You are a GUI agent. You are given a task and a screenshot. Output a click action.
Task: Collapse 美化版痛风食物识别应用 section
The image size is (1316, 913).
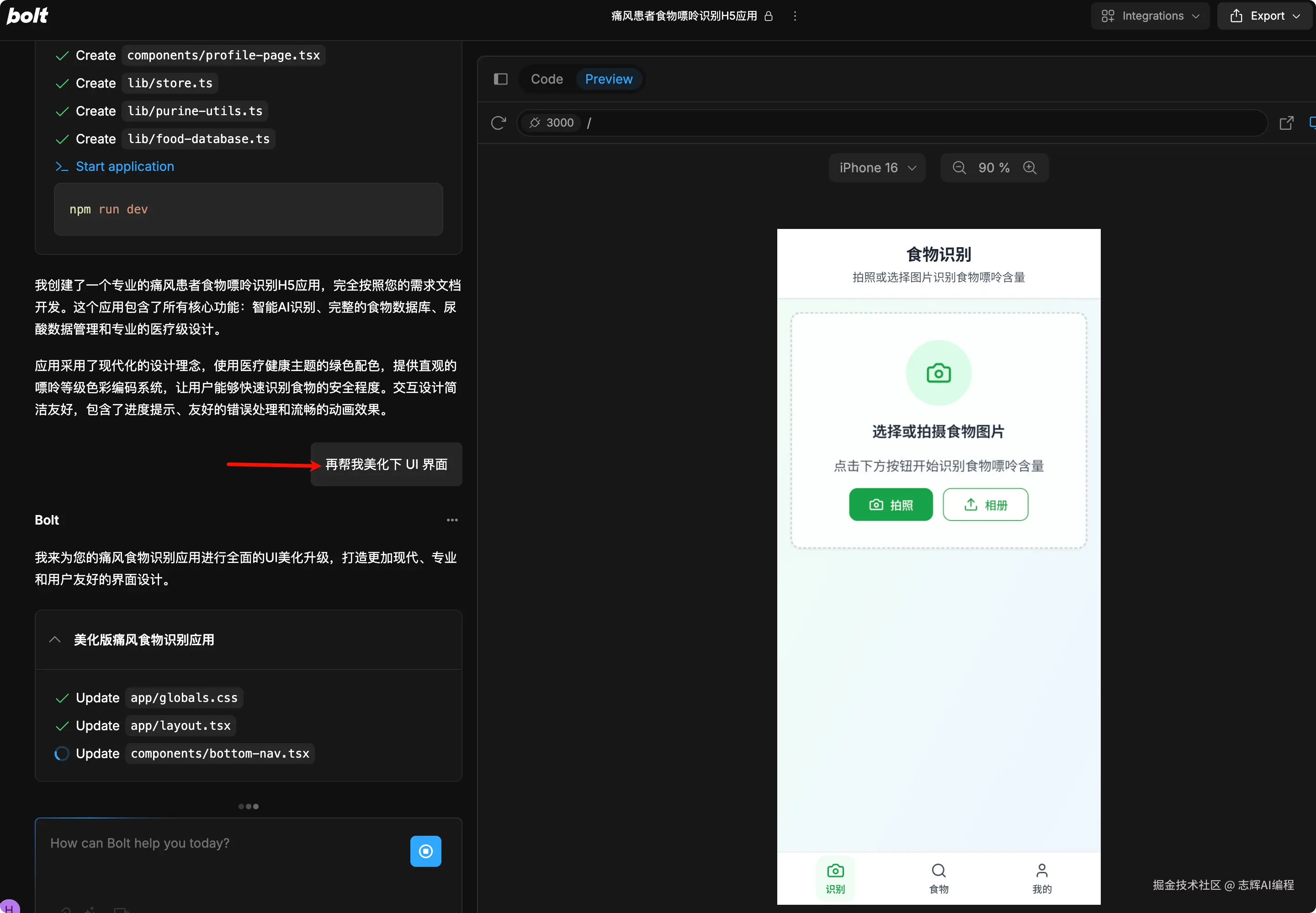[55, 640]
